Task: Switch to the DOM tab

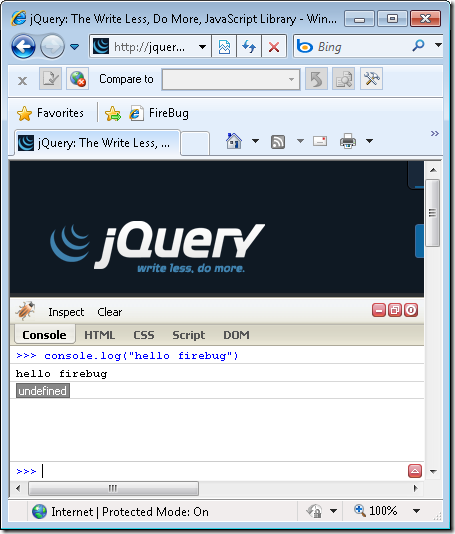Action: click(x=236, y=335)
